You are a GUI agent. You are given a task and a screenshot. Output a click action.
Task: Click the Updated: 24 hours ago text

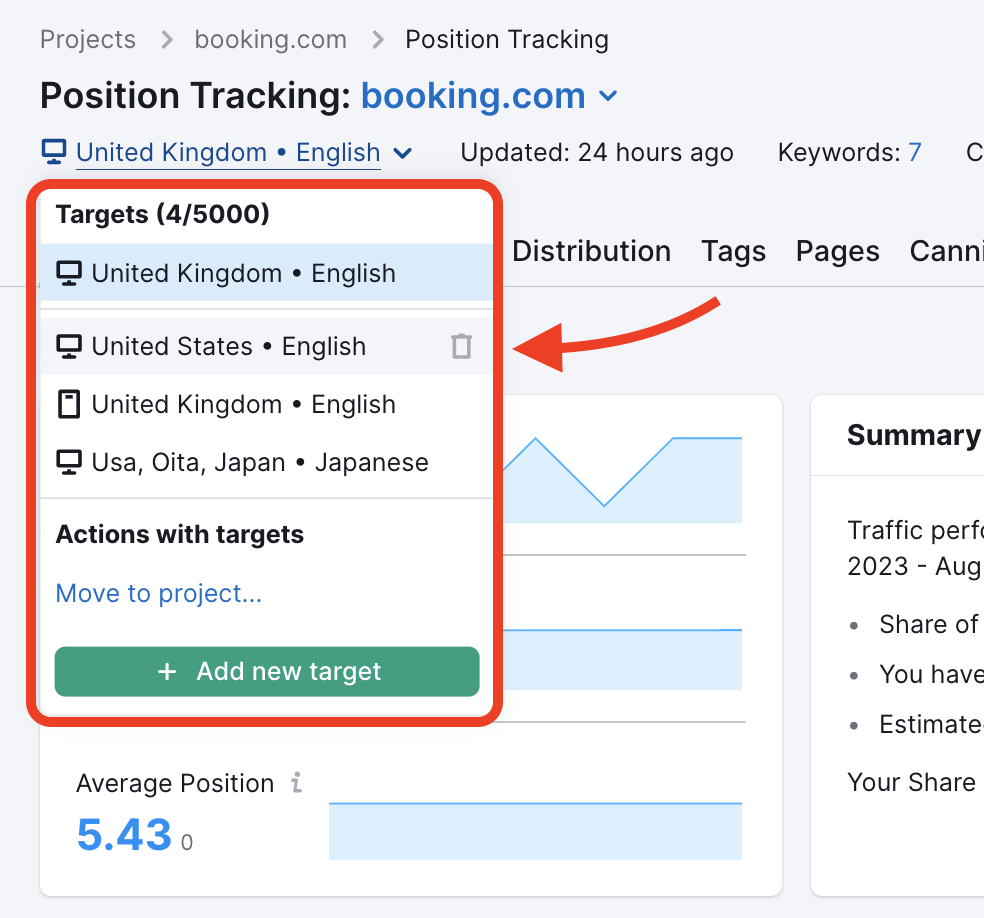click(597, 152)
